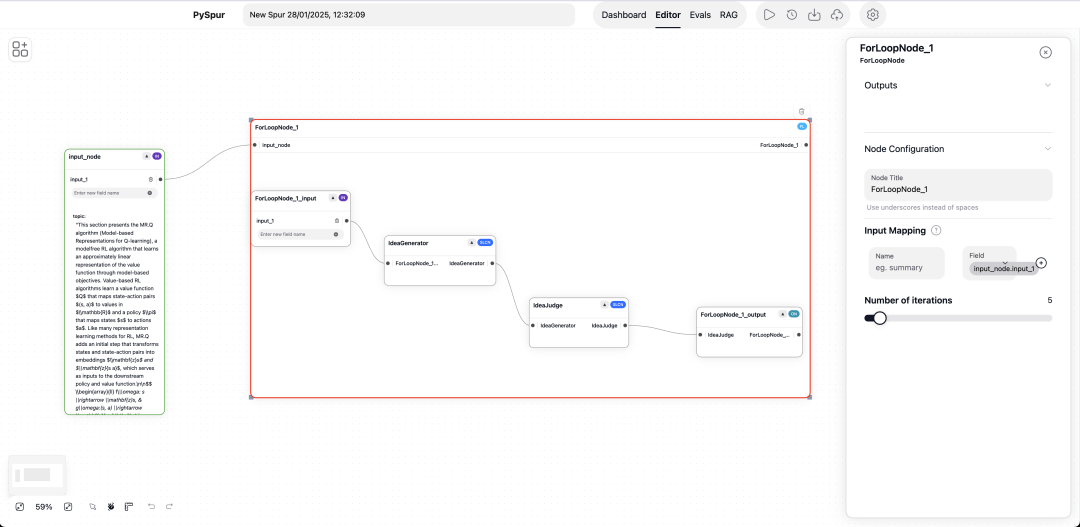Click the cloud upload deploy icon
Viewport: 1080px width, 527px height.
837,15
